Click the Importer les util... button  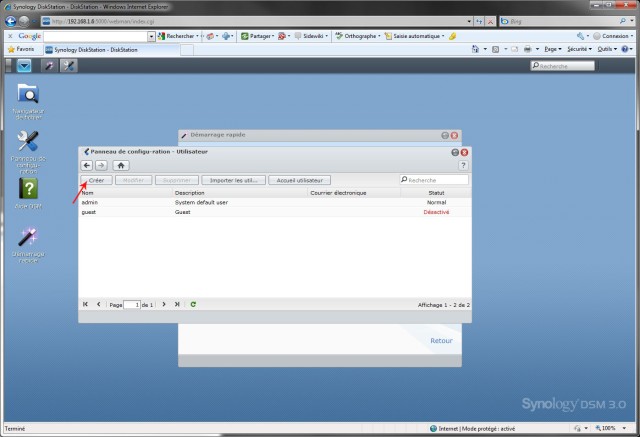point(233,180)
